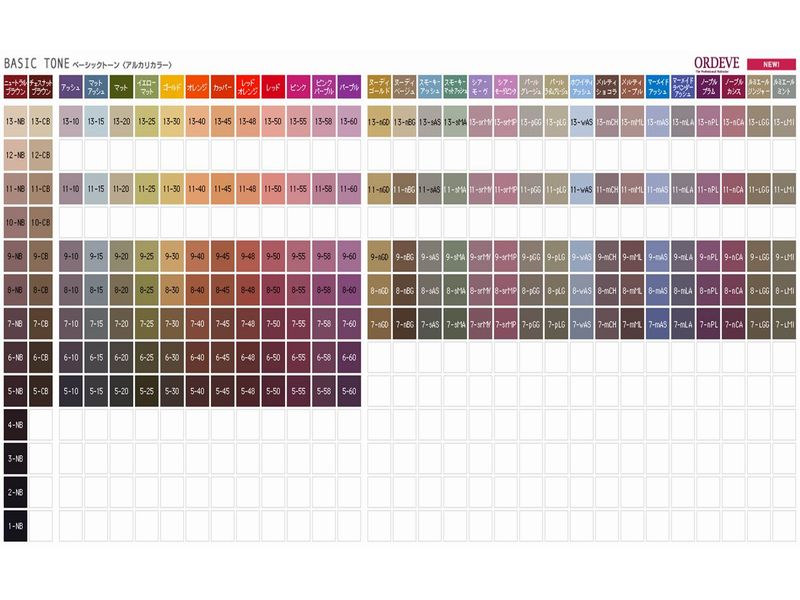Select the カッパー column header
This screenshot has width=800, height=600.
click(222, 88)
